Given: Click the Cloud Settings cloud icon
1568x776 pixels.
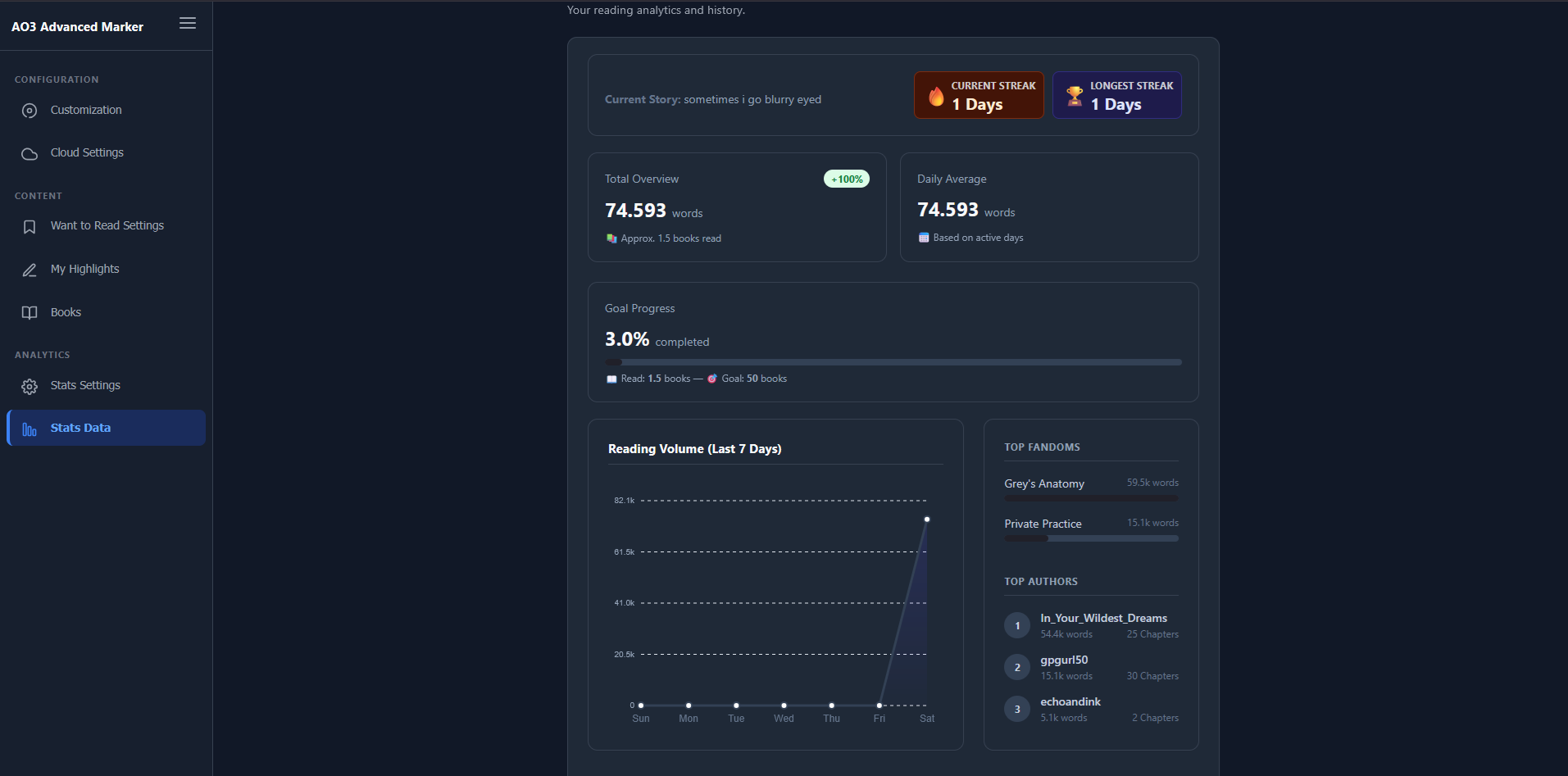Looking at the screenshot, I should click(30, 153).
